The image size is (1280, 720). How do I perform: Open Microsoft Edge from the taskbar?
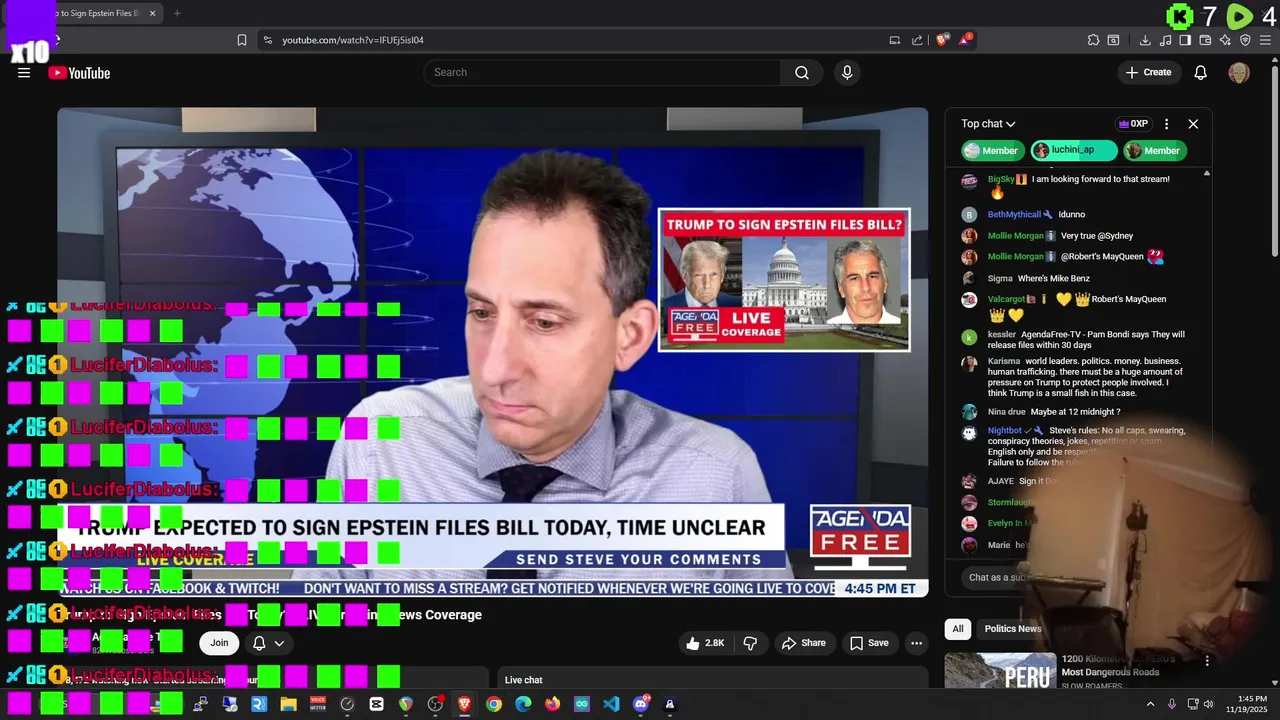click(x=523, y=704)
